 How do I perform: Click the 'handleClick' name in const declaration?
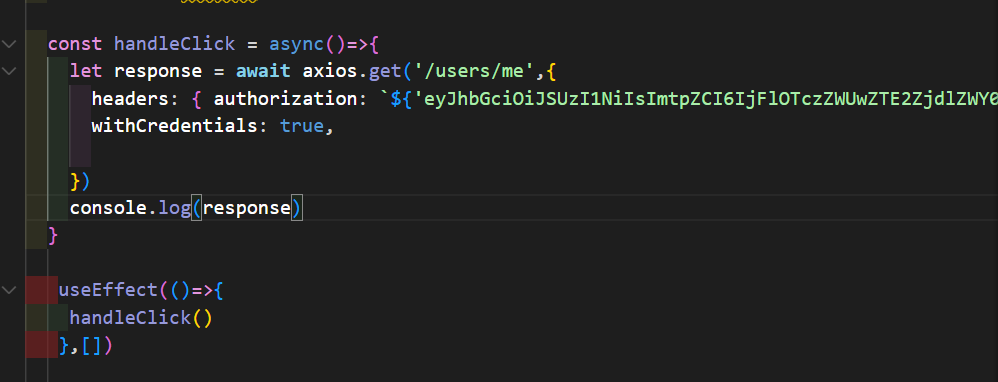click(174, 44)
